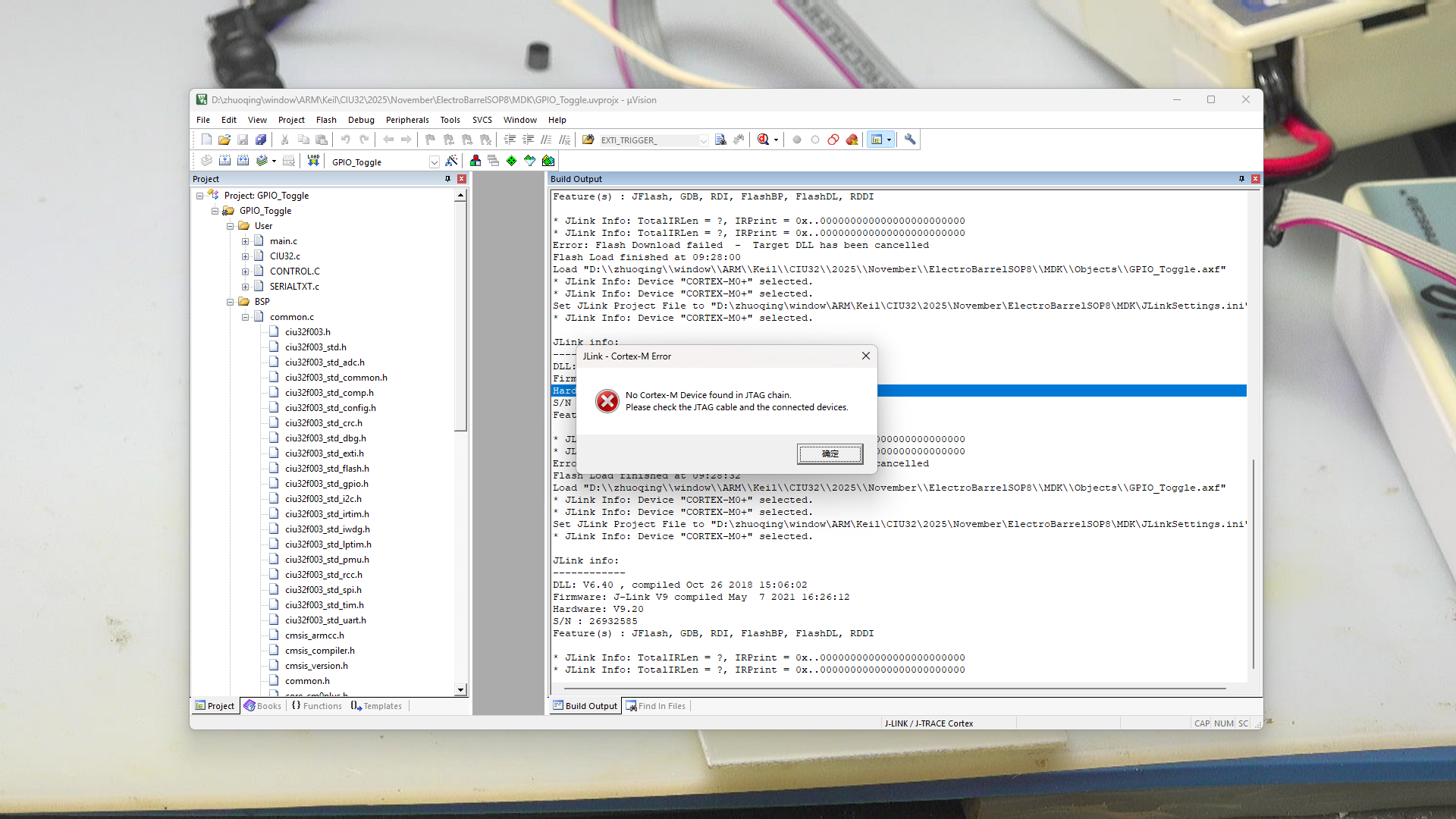Toggle Project panel pin (auto-hide)
Screen dimensions: 1456x819
pyautogui.click(x=447, y=179)
